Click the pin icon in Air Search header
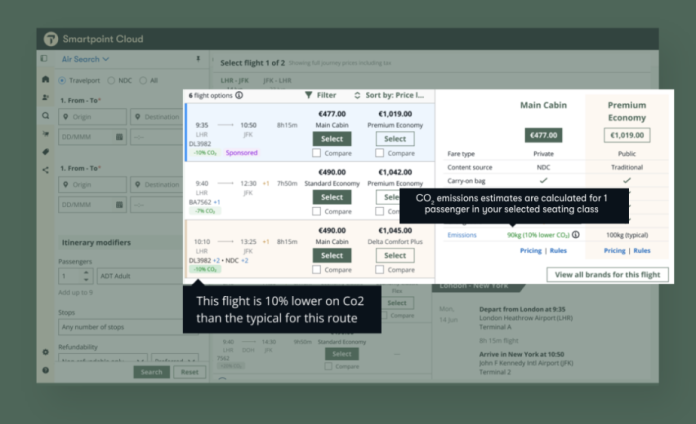This screenshot has width=696, height=424. [198, 59]
